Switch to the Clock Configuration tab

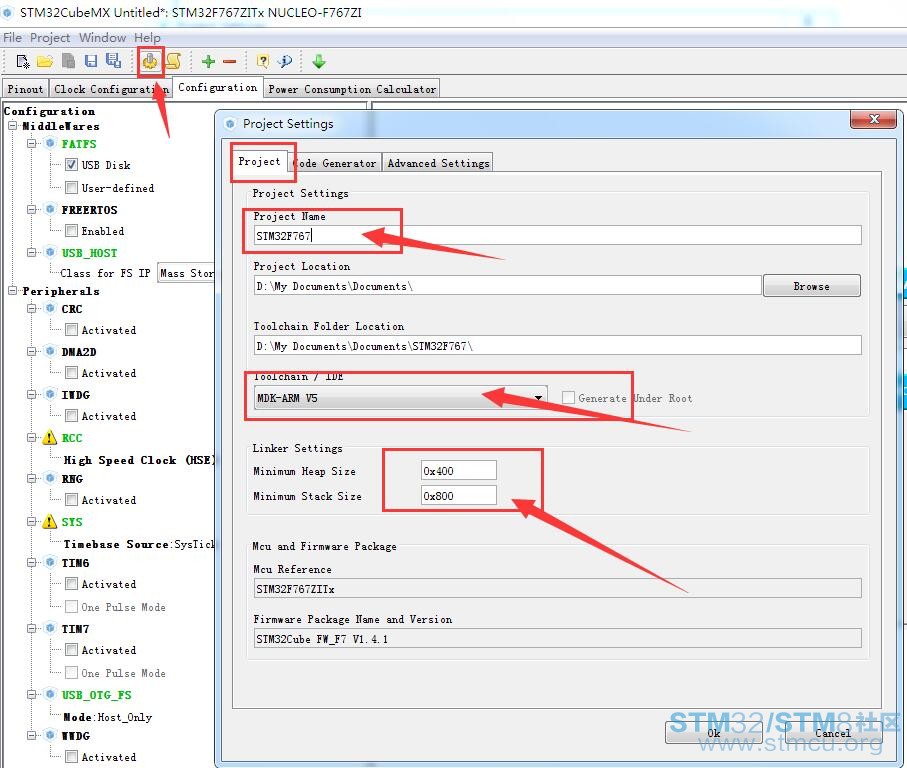click(110, 89)
